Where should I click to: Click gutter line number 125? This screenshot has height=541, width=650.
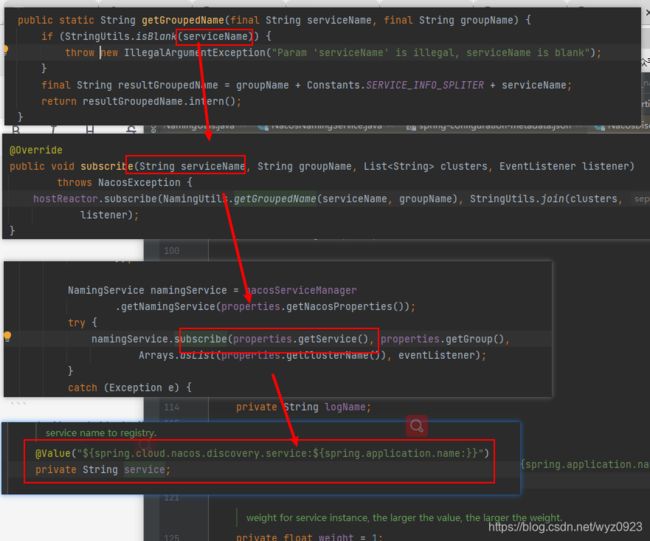click(172, 538)
